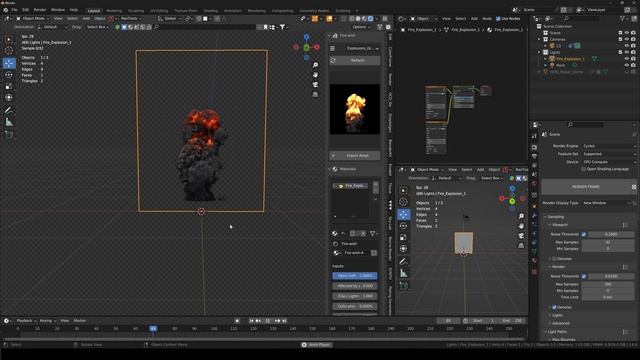Viewport: 640px width, 360px height.
Task: Open the Render menu
Action: [x=40, y=9]
